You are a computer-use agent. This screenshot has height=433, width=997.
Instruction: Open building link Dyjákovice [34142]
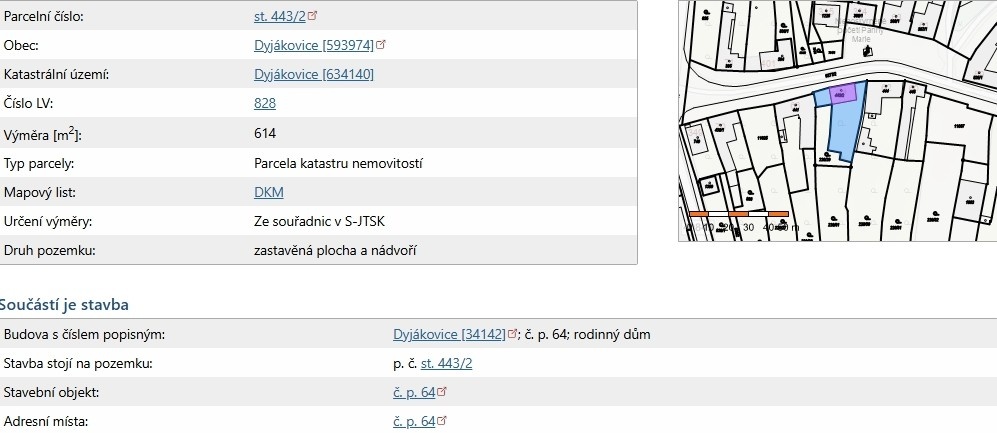(x=450, y=334)
